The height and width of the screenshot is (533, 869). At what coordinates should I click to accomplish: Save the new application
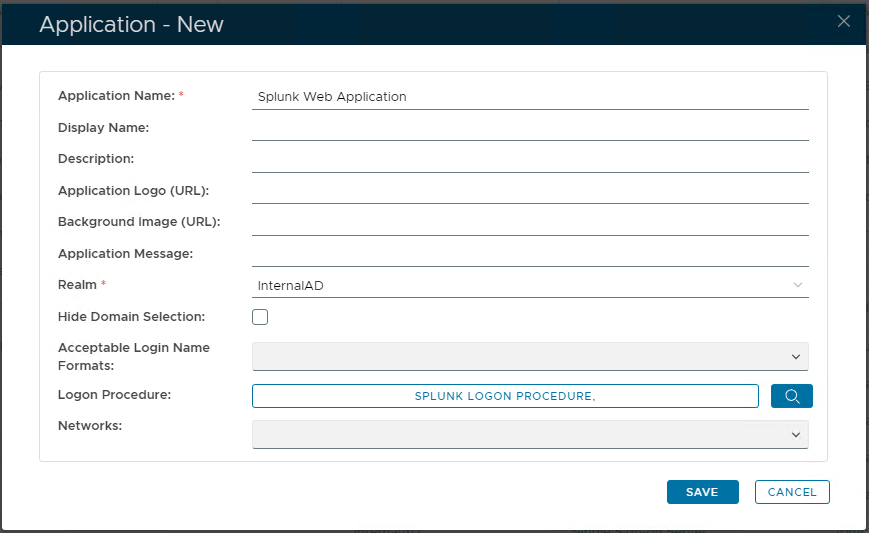click(702, 492)
